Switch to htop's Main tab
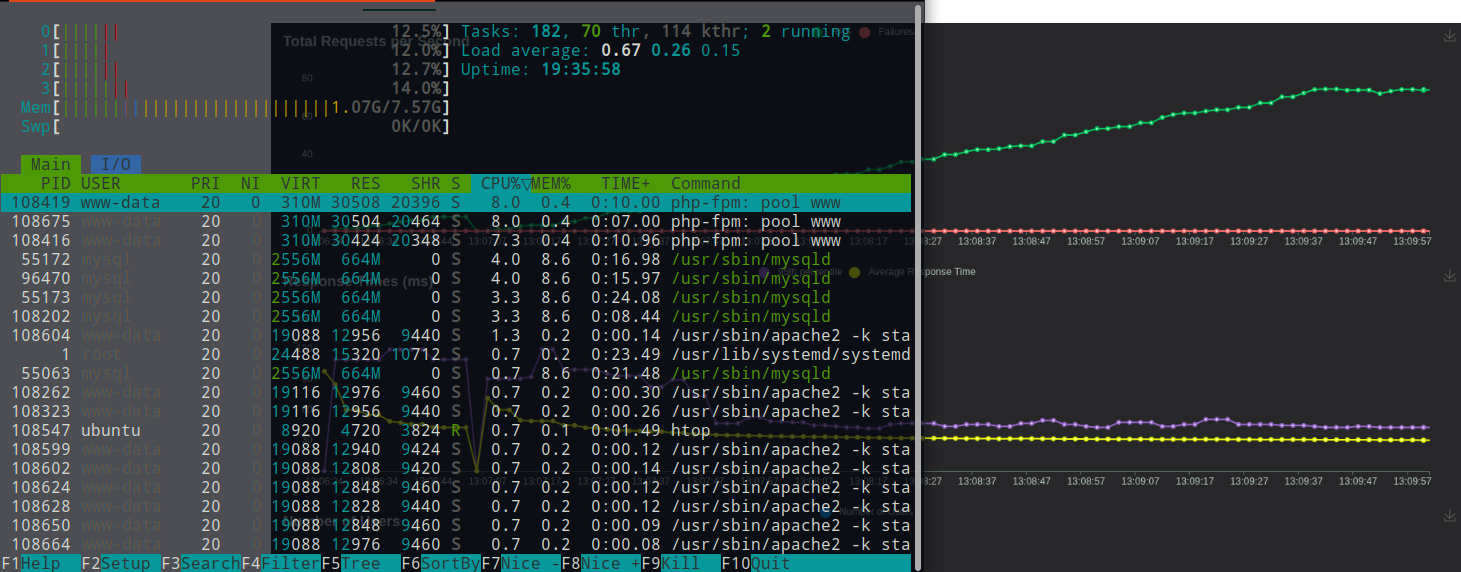This screenshot has width=1461, height=572. point(50,164)
